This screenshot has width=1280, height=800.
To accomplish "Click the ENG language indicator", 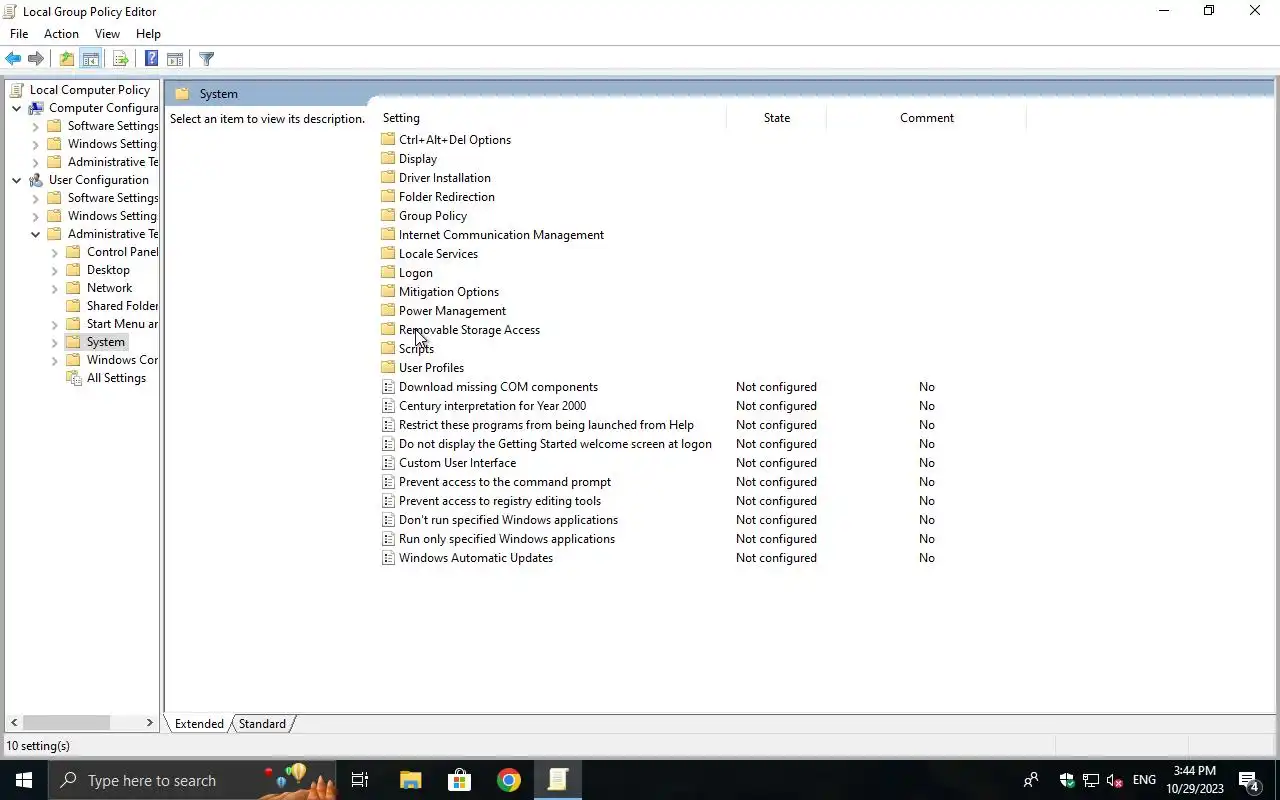I will (1144, 780).
